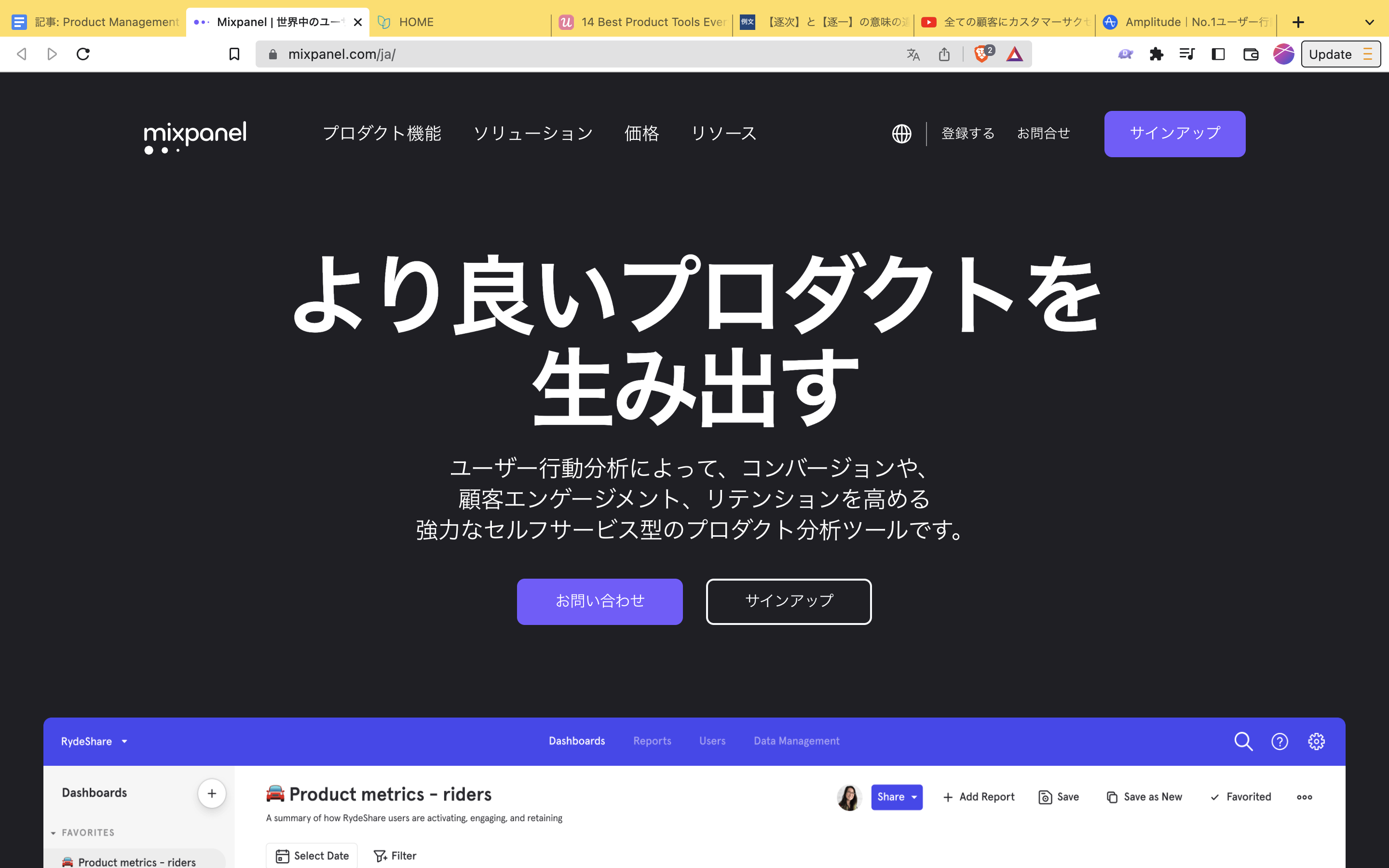Switch to the Reports tab
Image resolution: width=1389 pixels, height=868 pixels.
[x=652, y=741]
